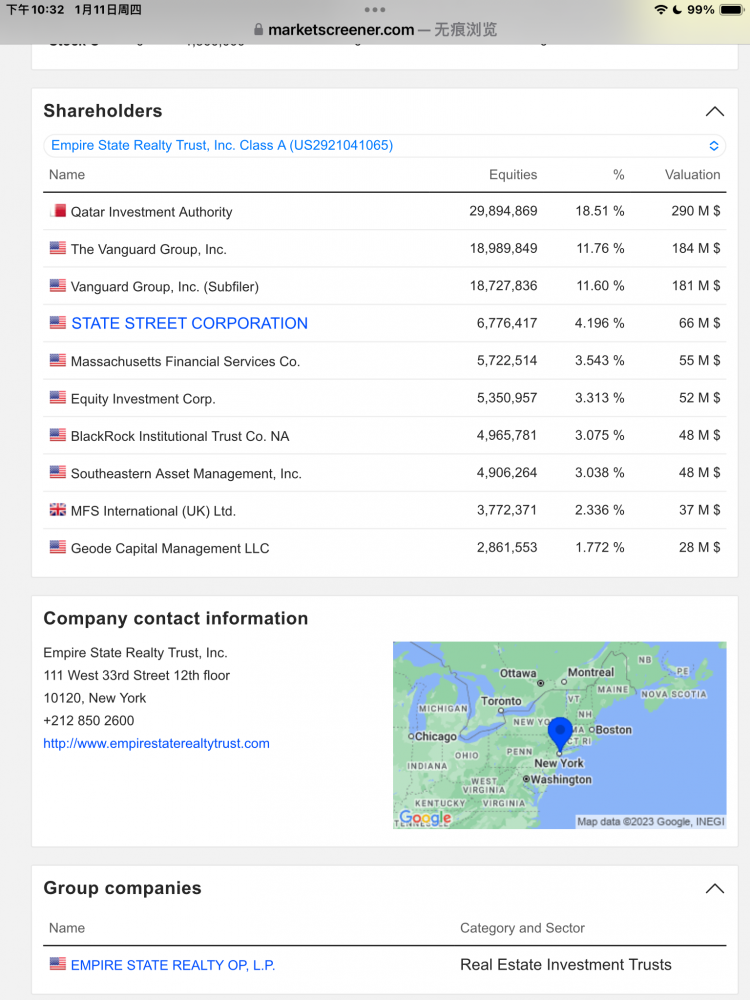Image resolution: width=750 pixels, height=1000 pixels.
Task: Click the Google logo on the map
Action: click(x=425, y=818)
